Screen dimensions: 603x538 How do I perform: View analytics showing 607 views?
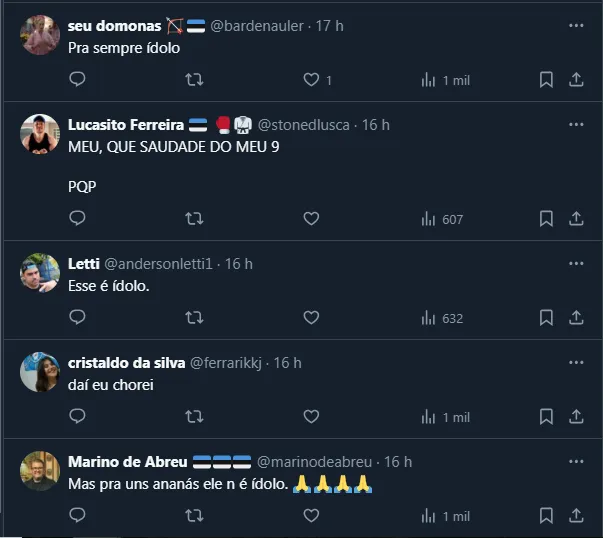pyautogui.click(x=442, y=218)
